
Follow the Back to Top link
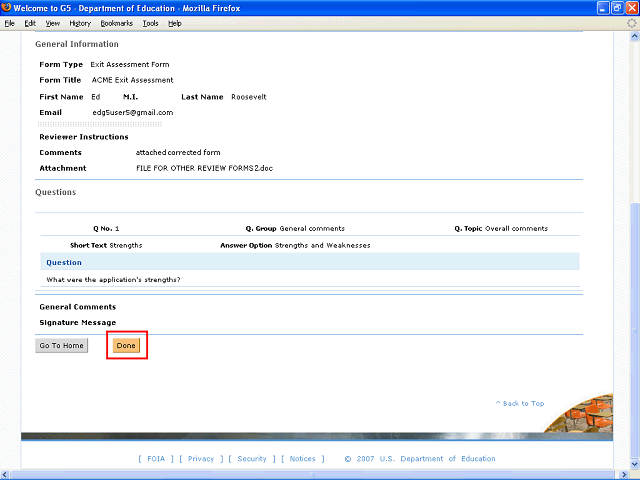coord(520,403)
